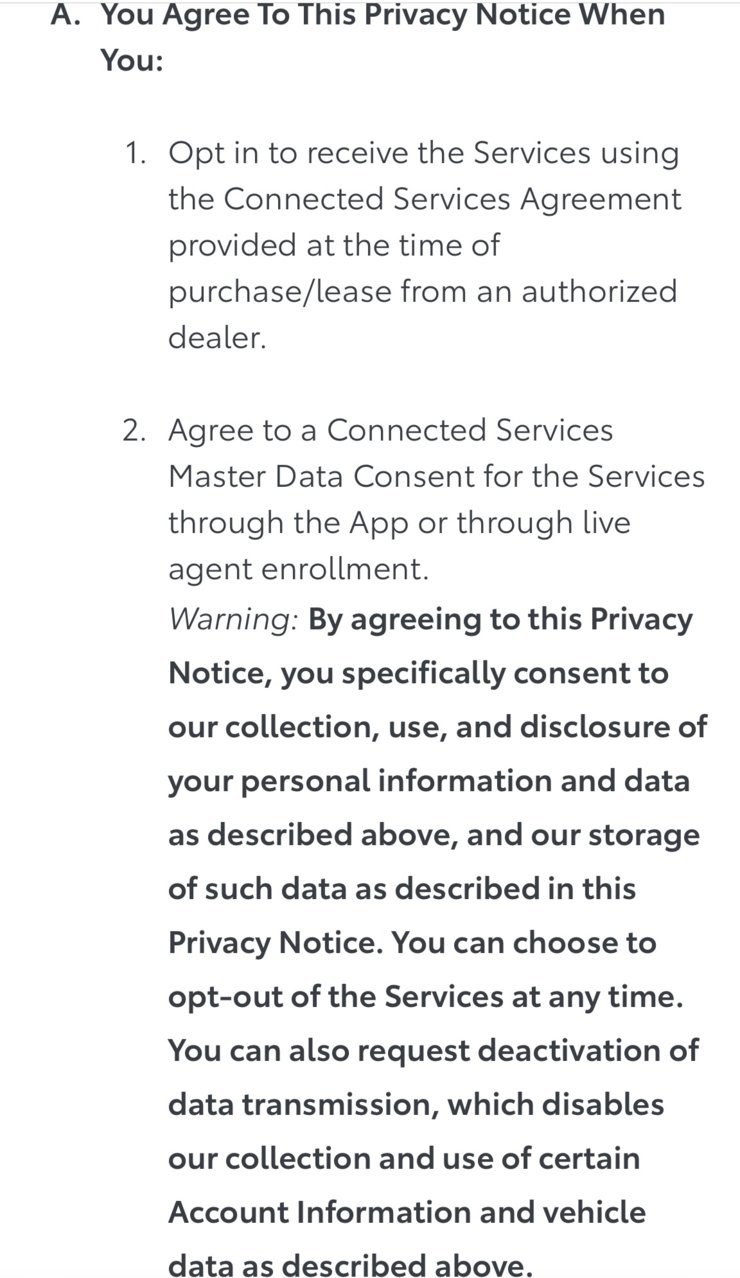Click 'opt-out of the Services at any time.' line

[x=426, y=997]
